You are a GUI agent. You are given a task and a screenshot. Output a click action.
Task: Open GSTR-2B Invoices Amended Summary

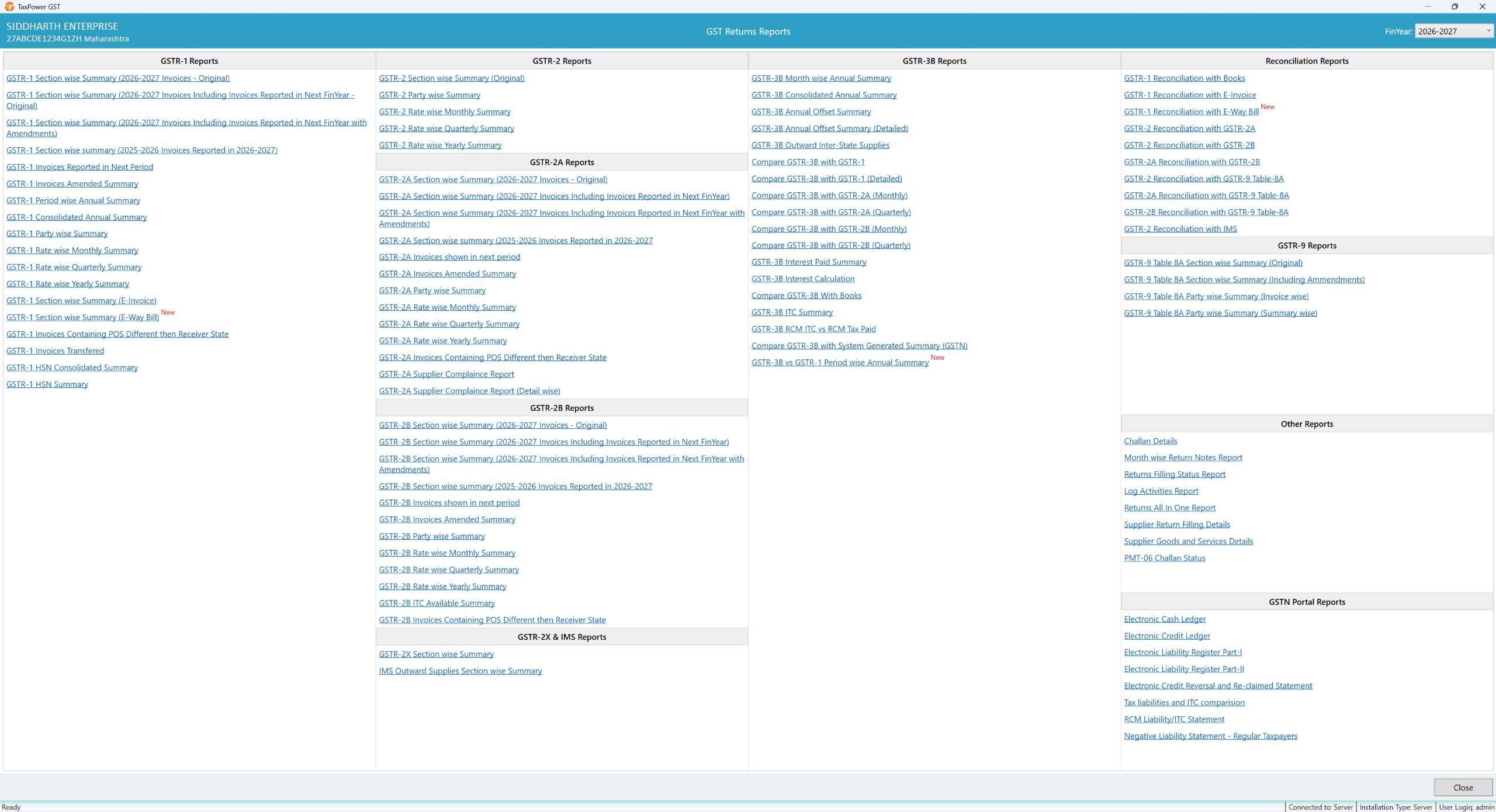point(447,520)
